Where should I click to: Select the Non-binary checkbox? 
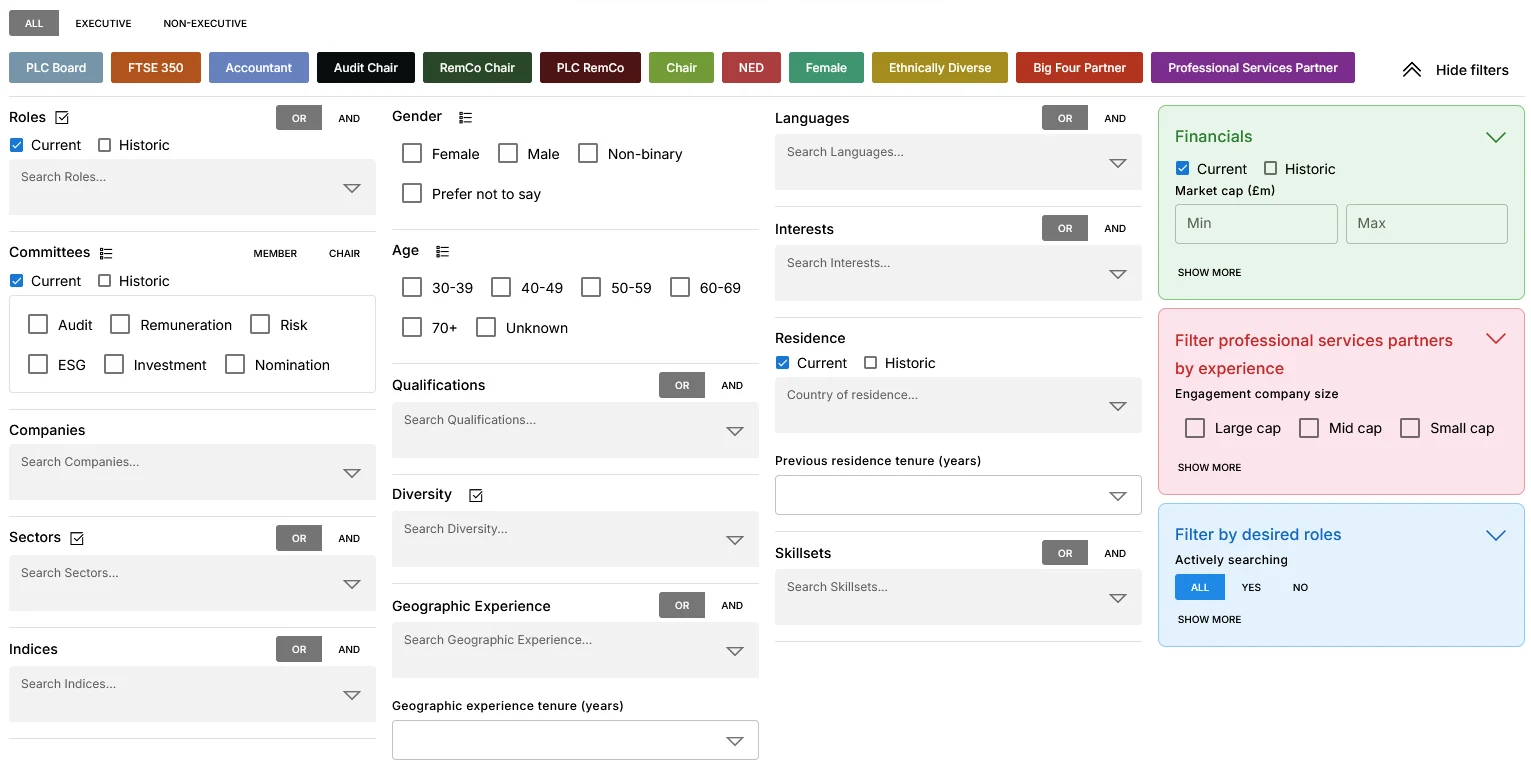point(588,153)
